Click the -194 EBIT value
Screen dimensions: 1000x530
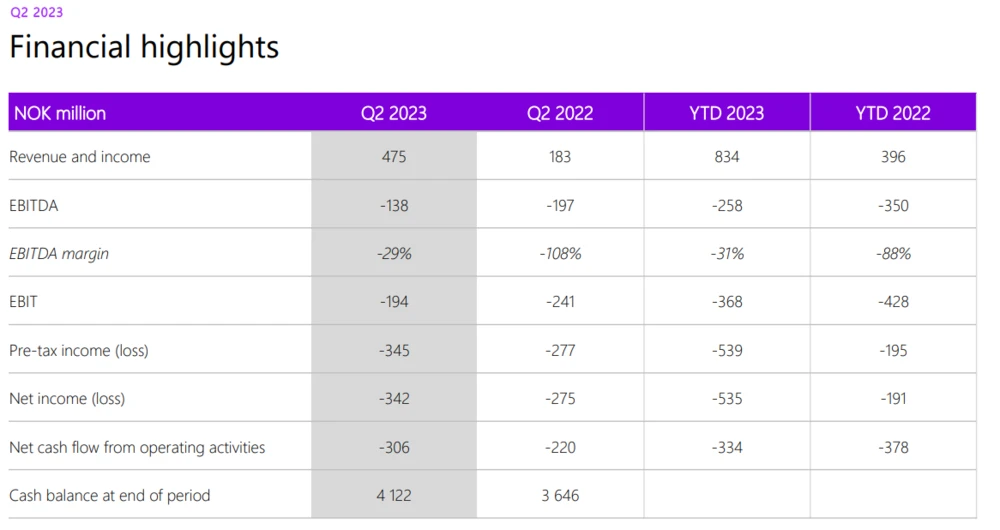394,302
